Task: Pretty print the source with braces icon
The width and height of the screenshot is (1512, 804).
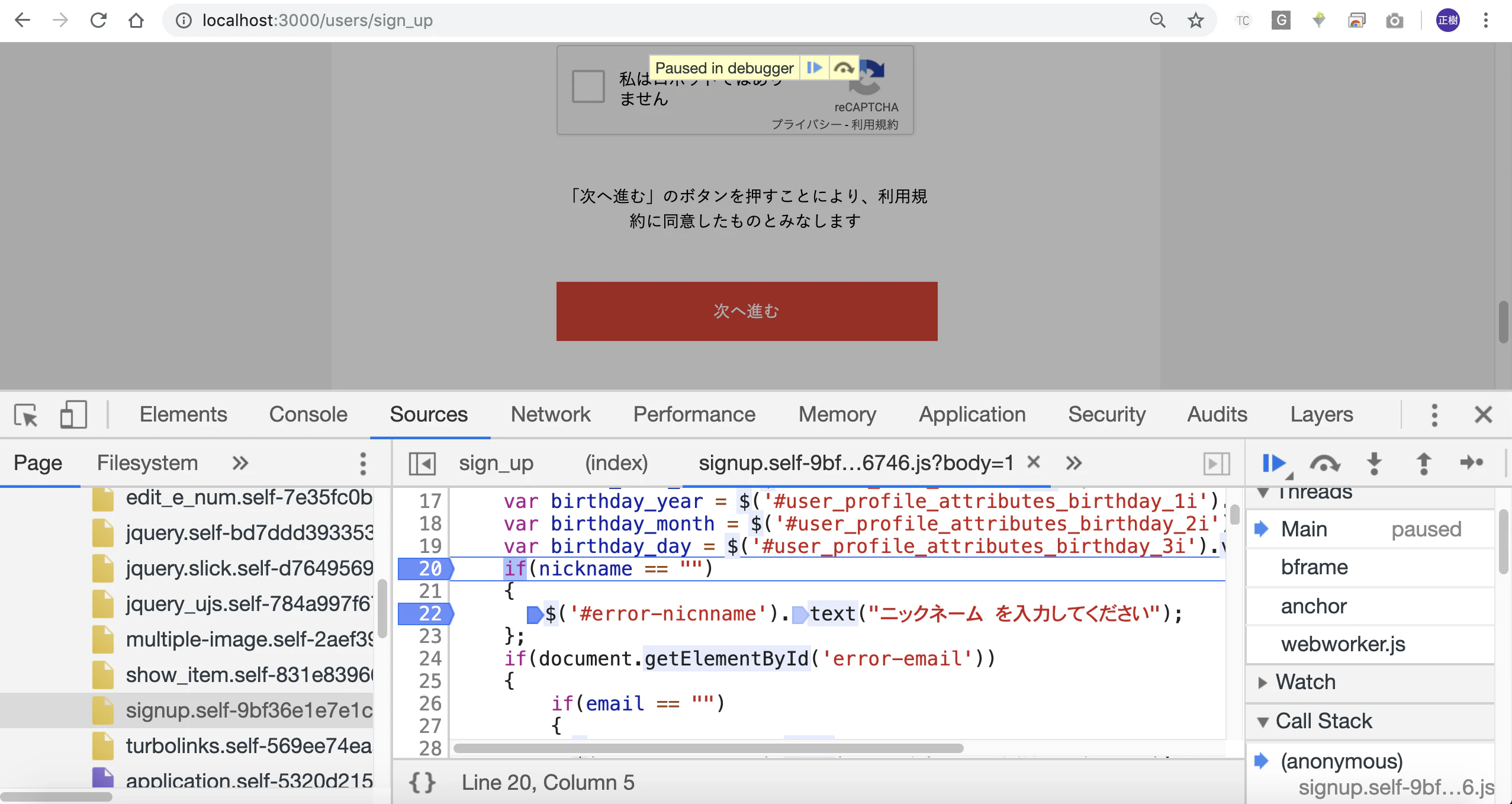Action: (422, 782)
